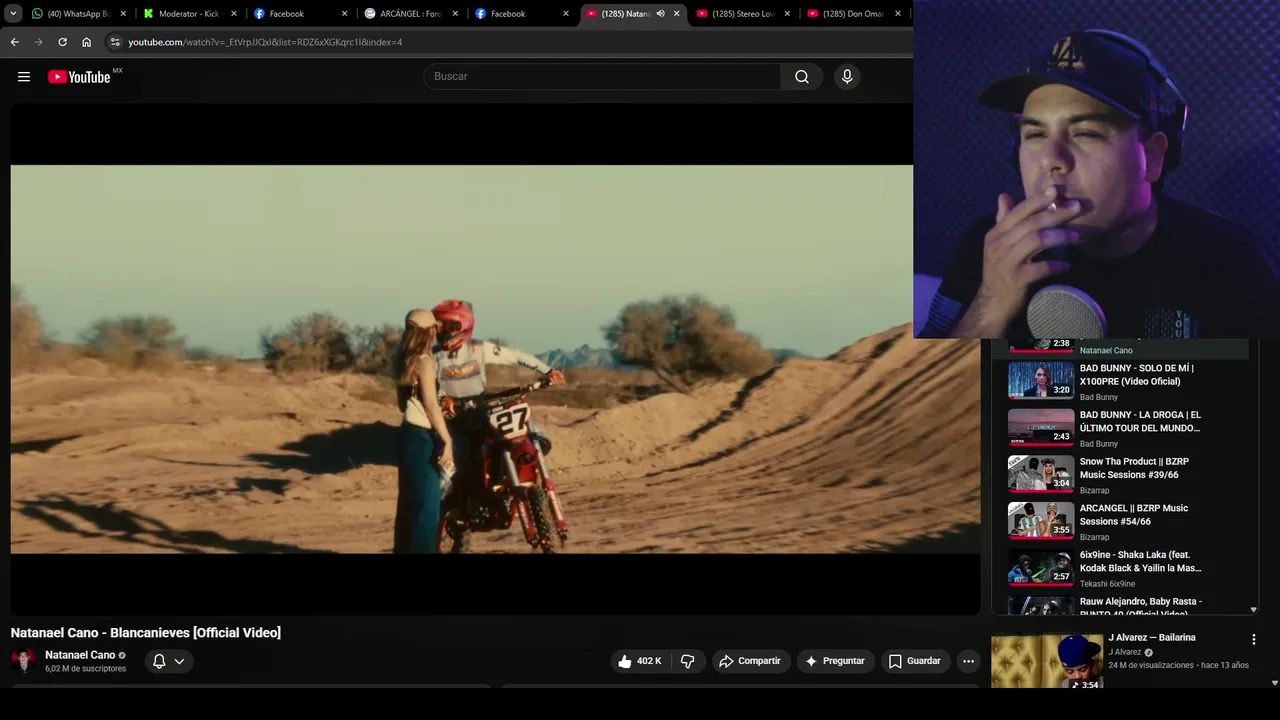The image size is (1280, 720).
Task: Dislike the Blancanieves video
Action: (x=688, y=661)
